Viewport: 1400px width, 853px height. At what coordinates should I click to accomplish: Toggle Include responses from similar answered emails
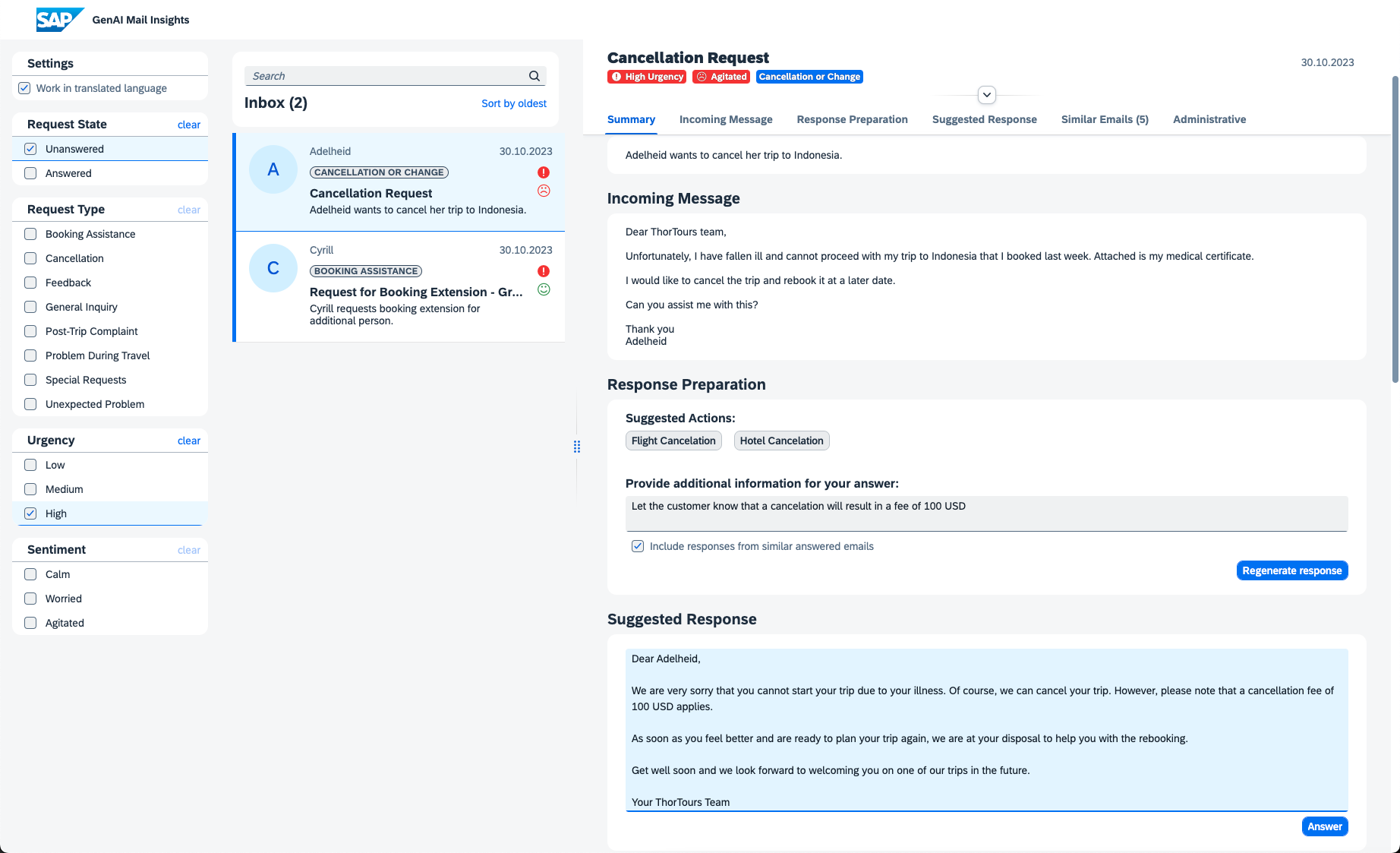pos(638,546)
